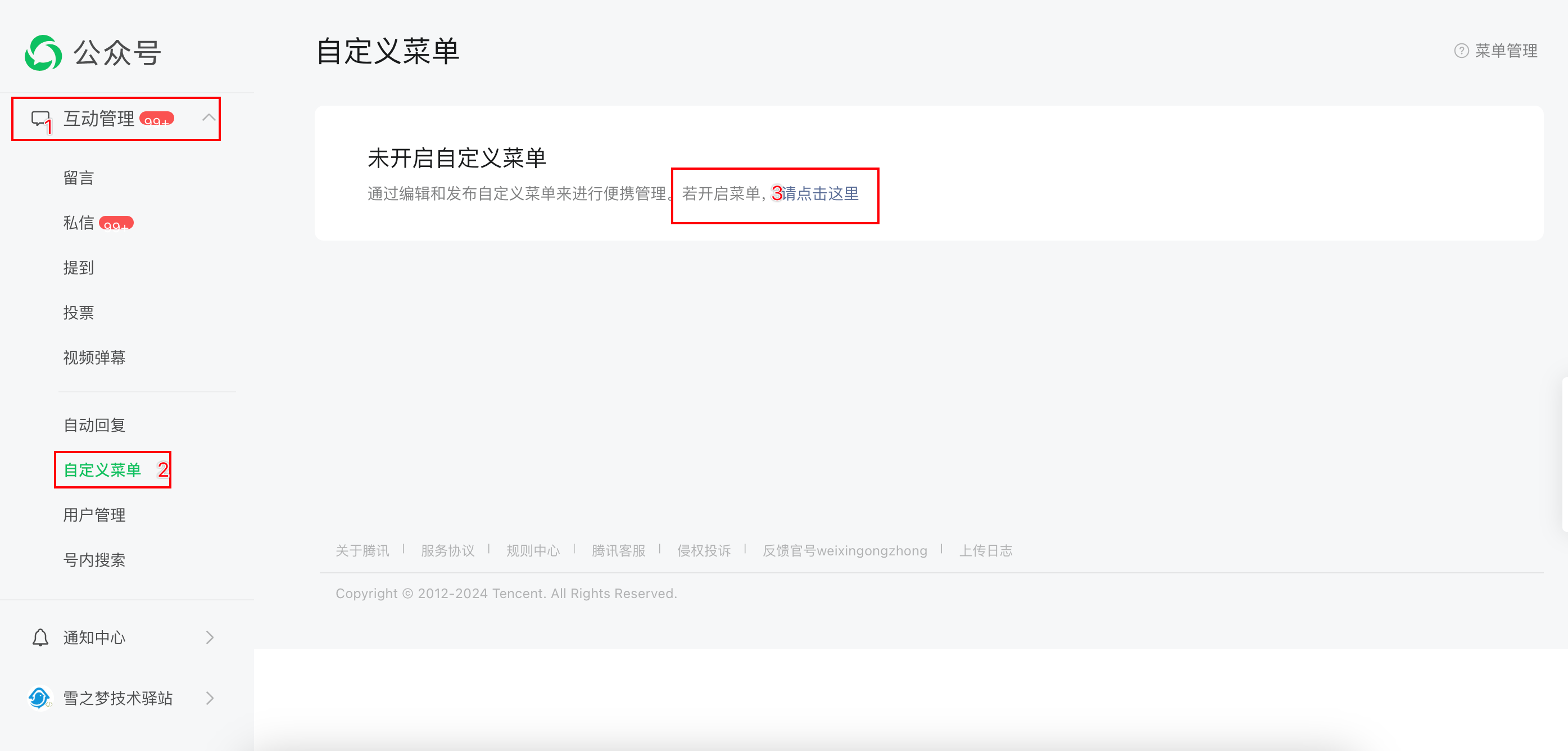Image resolution: width=1568 pixels, height=751 pixels.
Task: Open 用户管理 menu item
Action: tap(94, 515)
